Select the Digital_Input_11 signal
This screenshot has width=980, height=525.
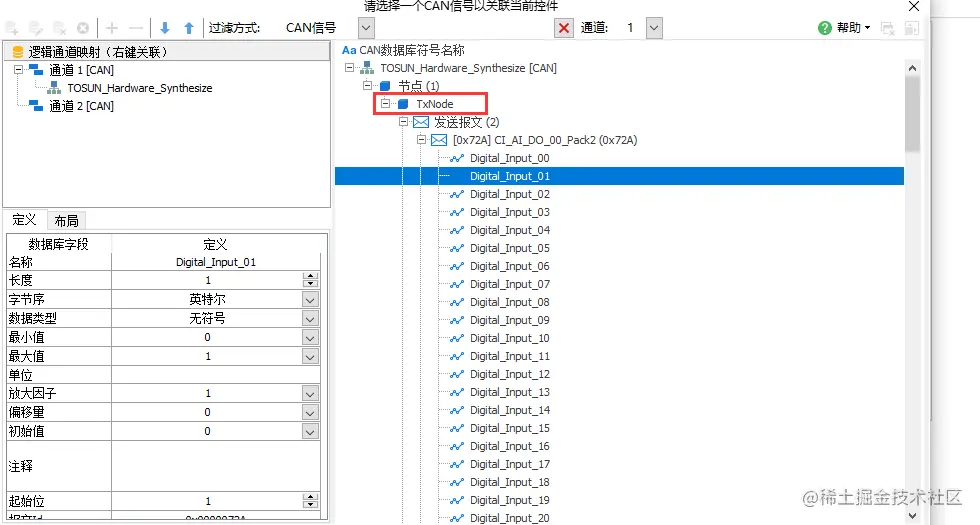click(509, 356)
